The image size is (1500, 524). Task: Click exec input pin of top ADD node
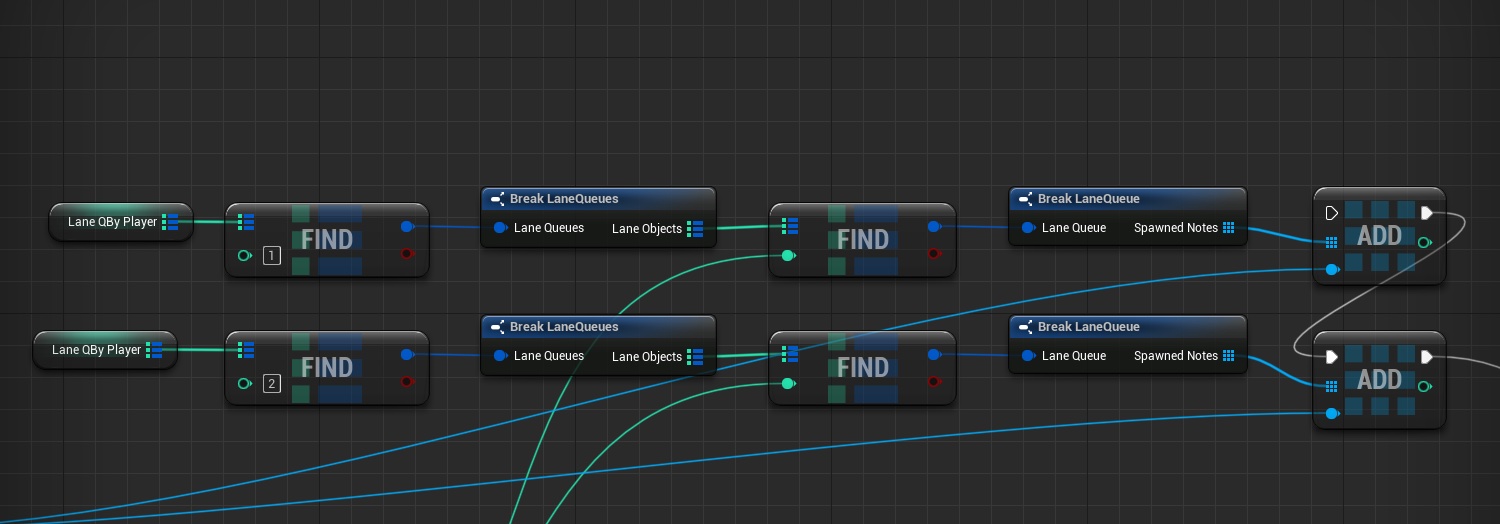click(1331, 213)
